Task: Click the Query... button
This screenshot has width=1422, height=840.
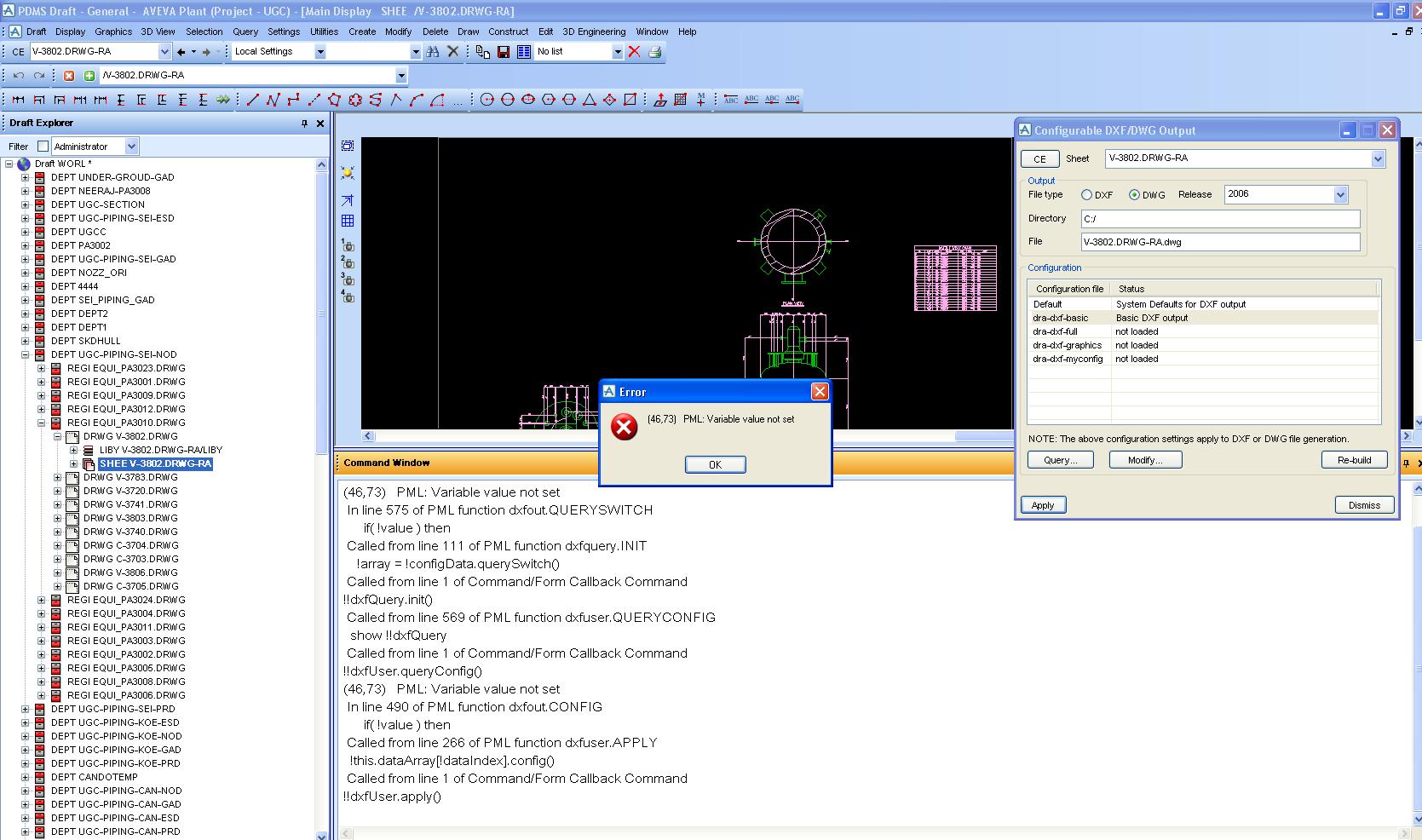Action: (1061, 460)
